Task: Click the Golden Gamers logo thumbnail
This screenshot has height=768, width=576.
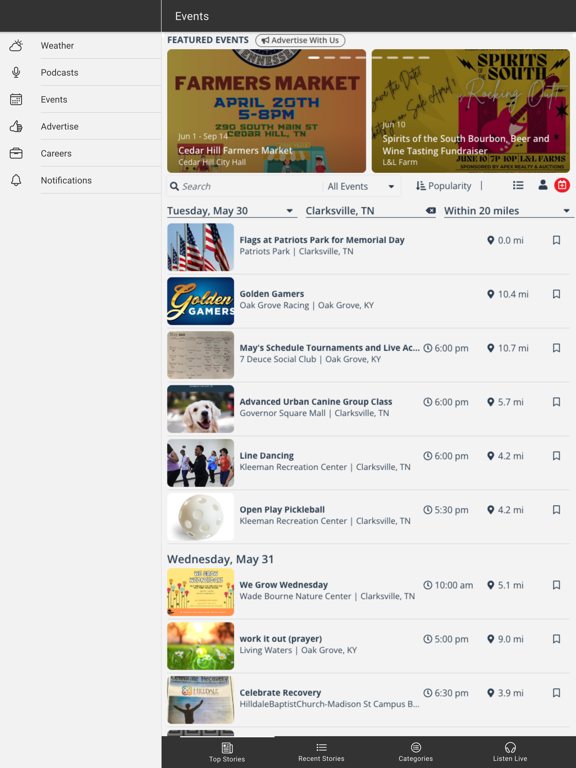Action: pos(200,301)
